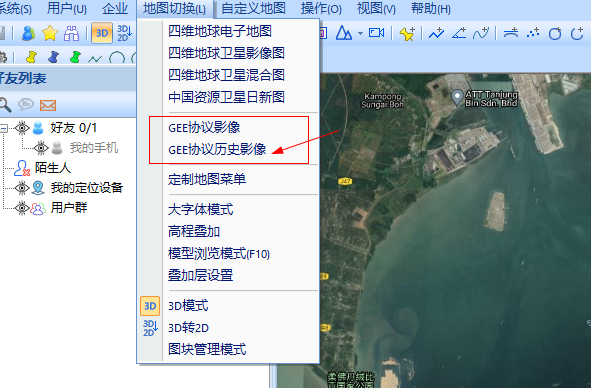Click the 3D to 2D toolbar icon
591x388 pixels.
click(x=124, y=33)
